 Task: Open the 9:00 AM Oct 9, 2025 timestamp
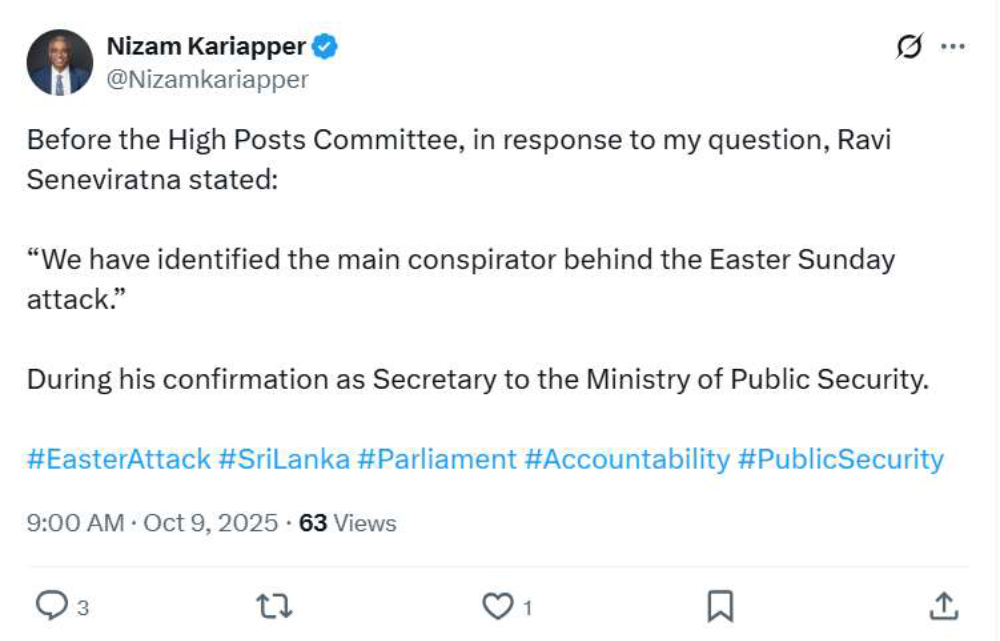[152, 523]
